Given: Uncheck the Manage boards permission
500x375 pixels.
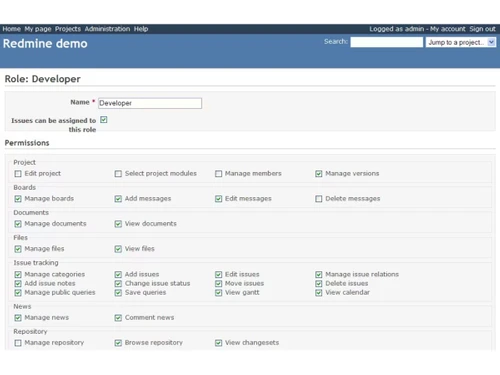Looking at the screenshot, I should tap(18, 199).
